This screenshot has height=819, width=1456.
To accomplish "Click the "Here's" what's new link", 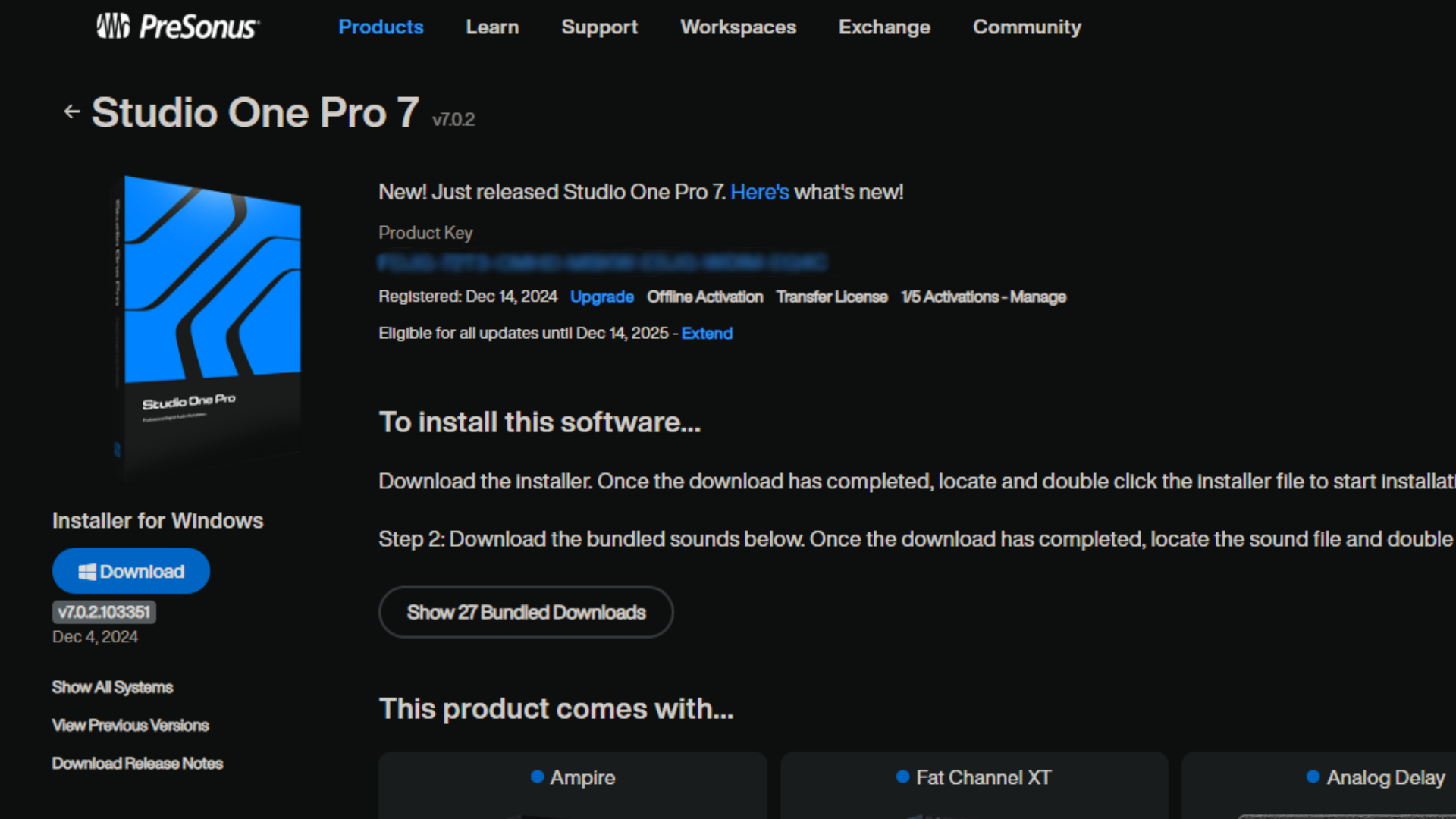I will pos(759,192).
